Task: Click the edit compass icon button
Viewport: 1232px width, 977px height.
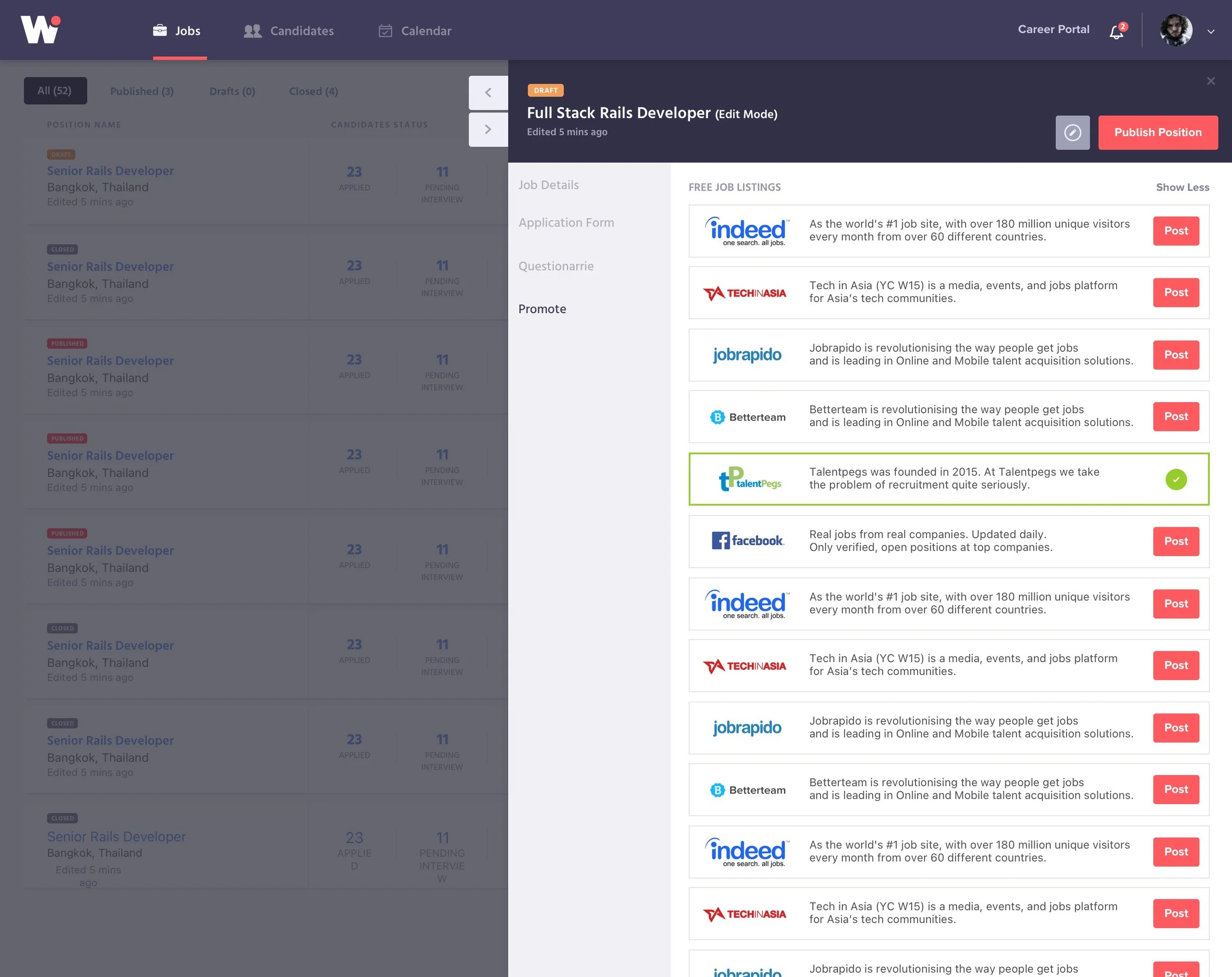Action: point(1072,133)
